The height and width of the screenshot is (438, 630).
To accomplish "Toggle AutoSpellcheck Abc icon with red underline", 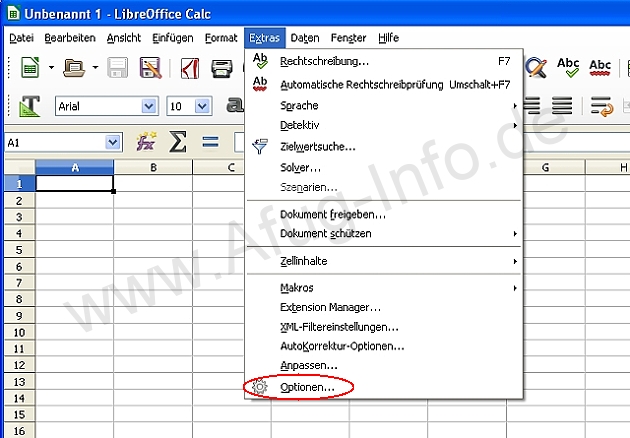I will [600, 68].
